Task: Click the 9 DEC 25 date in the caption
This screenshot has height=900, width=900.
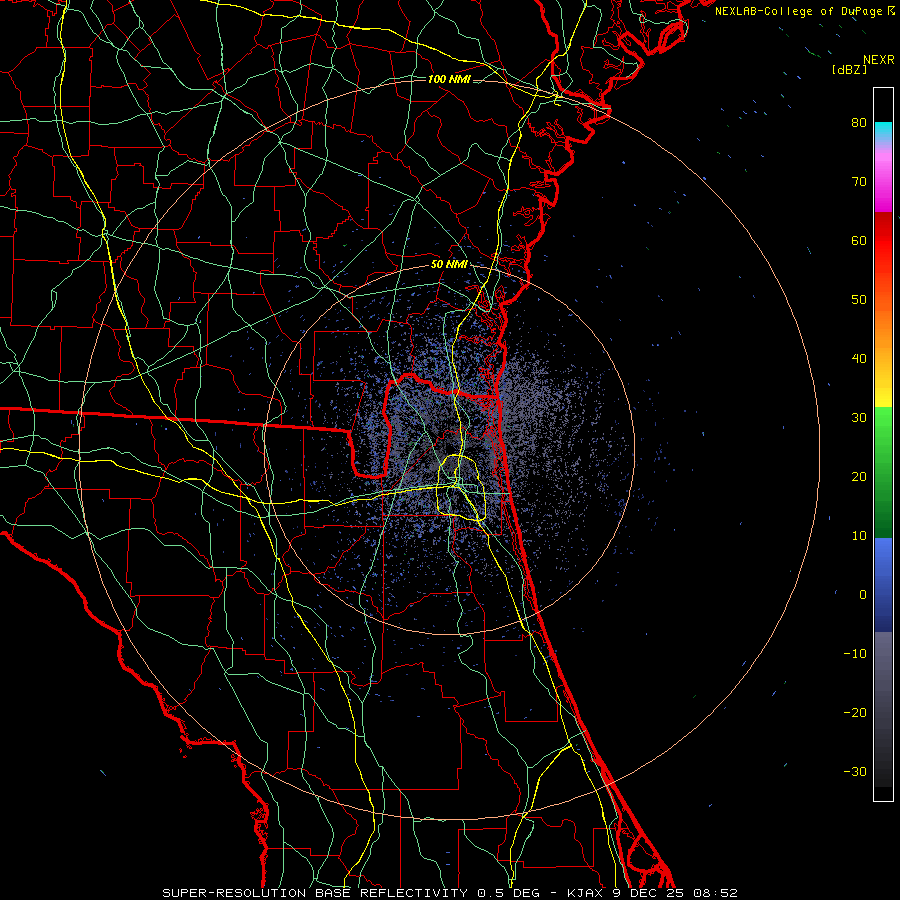Action: [649, 893]
